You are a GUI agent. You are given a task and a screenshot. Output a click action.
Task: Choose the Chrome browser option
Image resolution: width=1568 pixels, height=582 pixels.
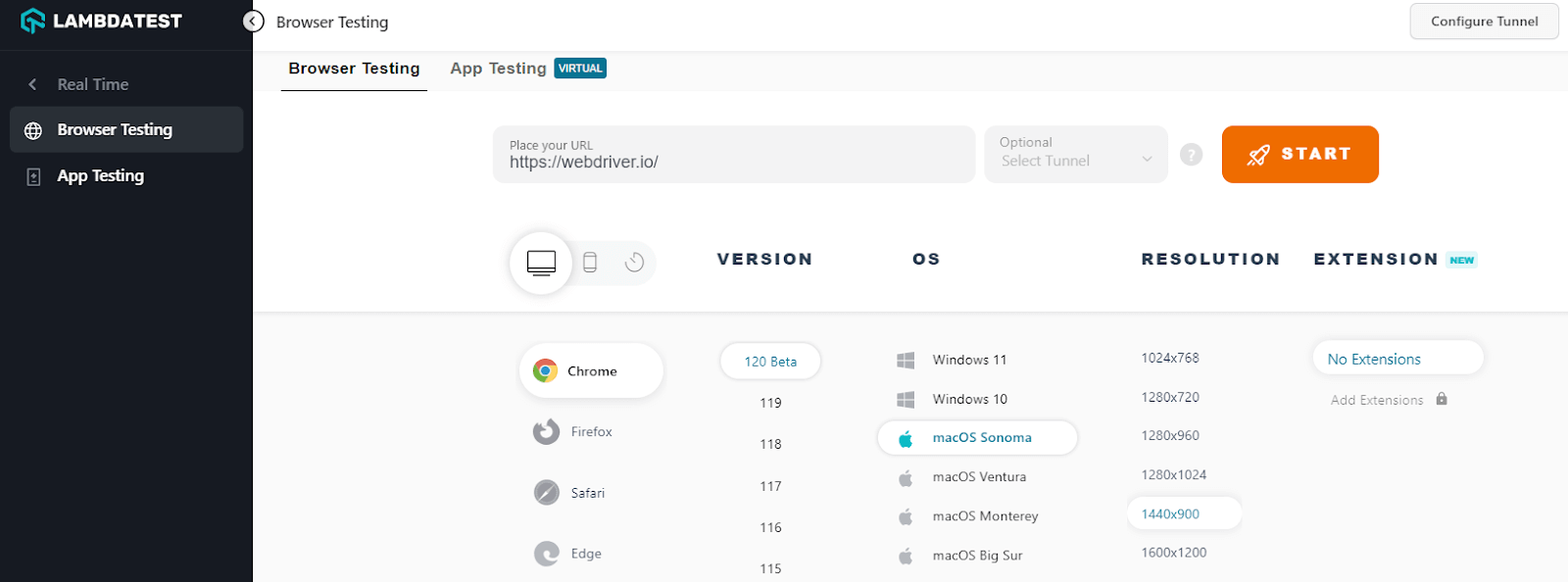pyautogui.click(x=591, y=370)
